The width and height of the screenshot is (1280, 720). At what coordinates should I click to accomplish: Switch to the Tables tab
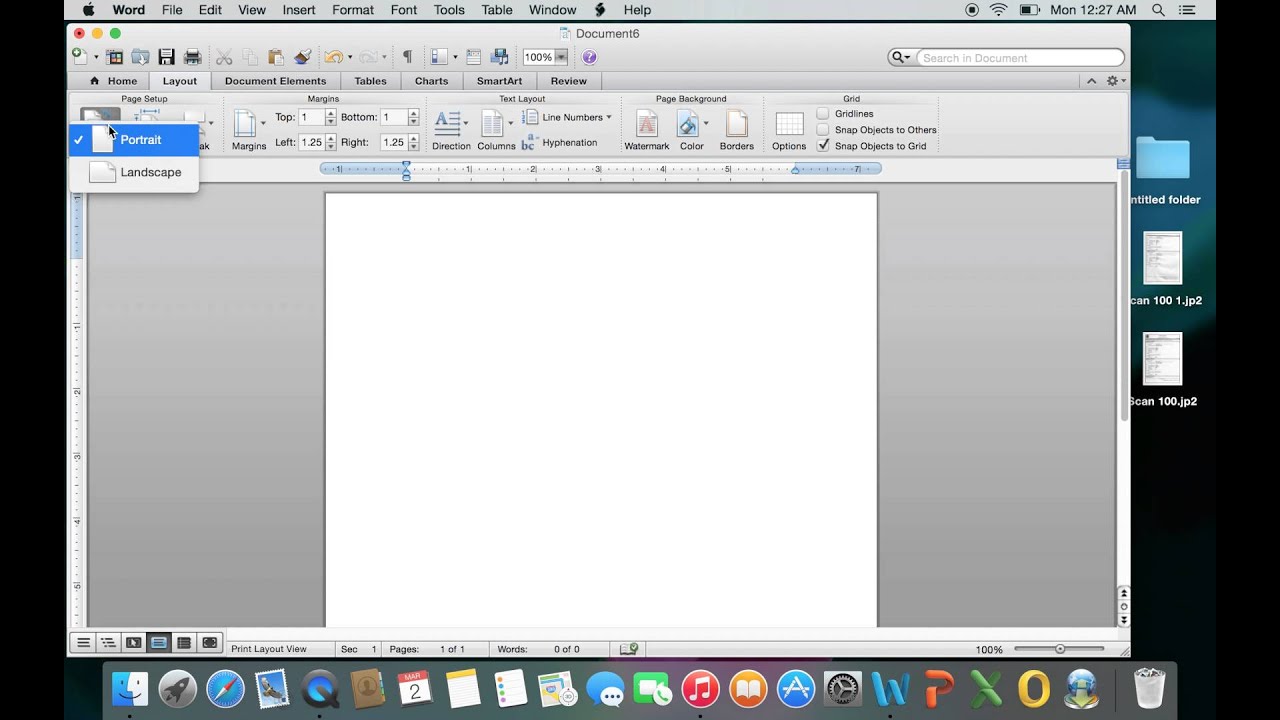pyautogui.click(x=370, y=81)
